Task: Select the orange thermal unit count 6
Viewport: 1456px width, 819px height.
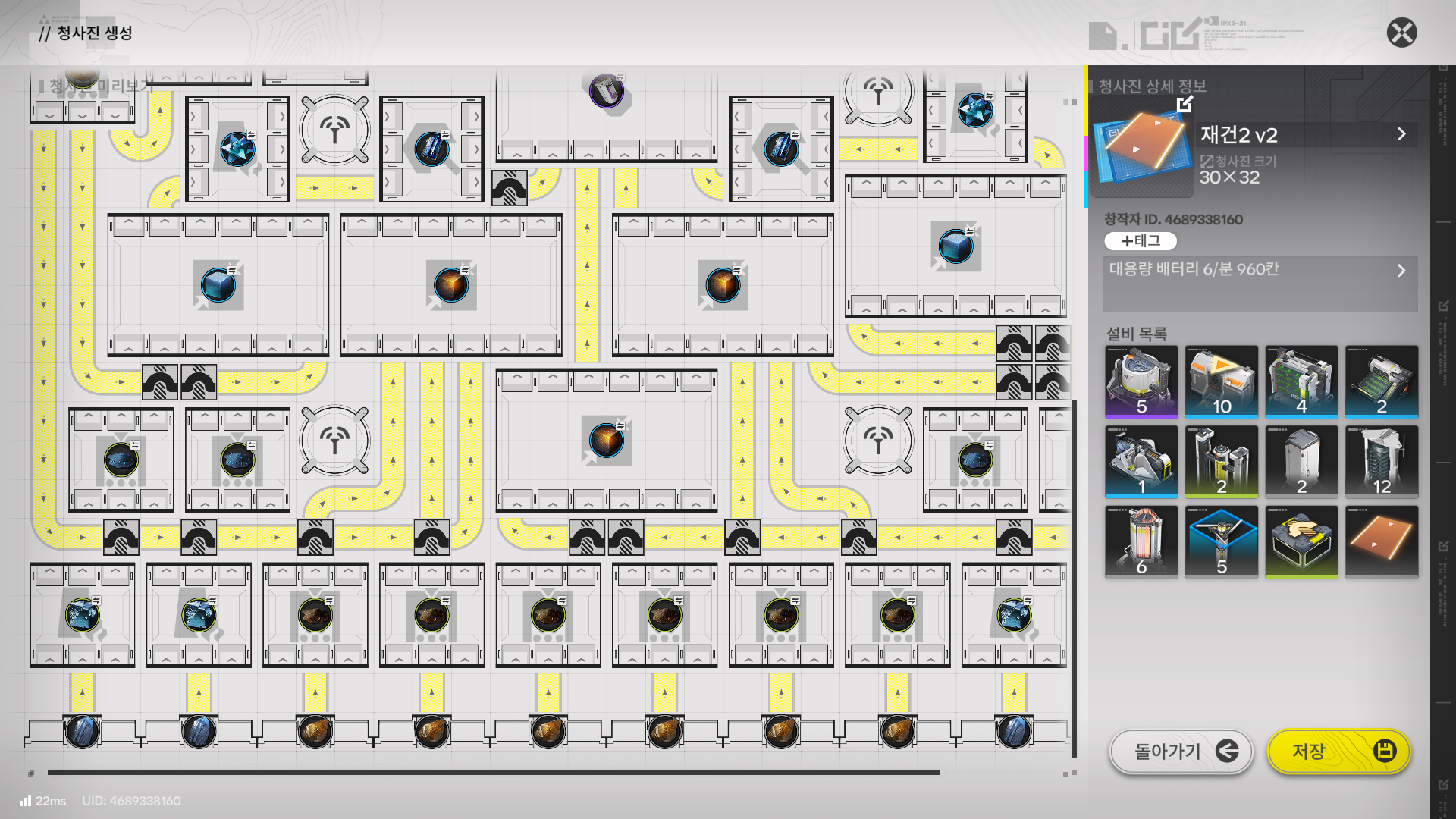Action: tap(1141, 541)
